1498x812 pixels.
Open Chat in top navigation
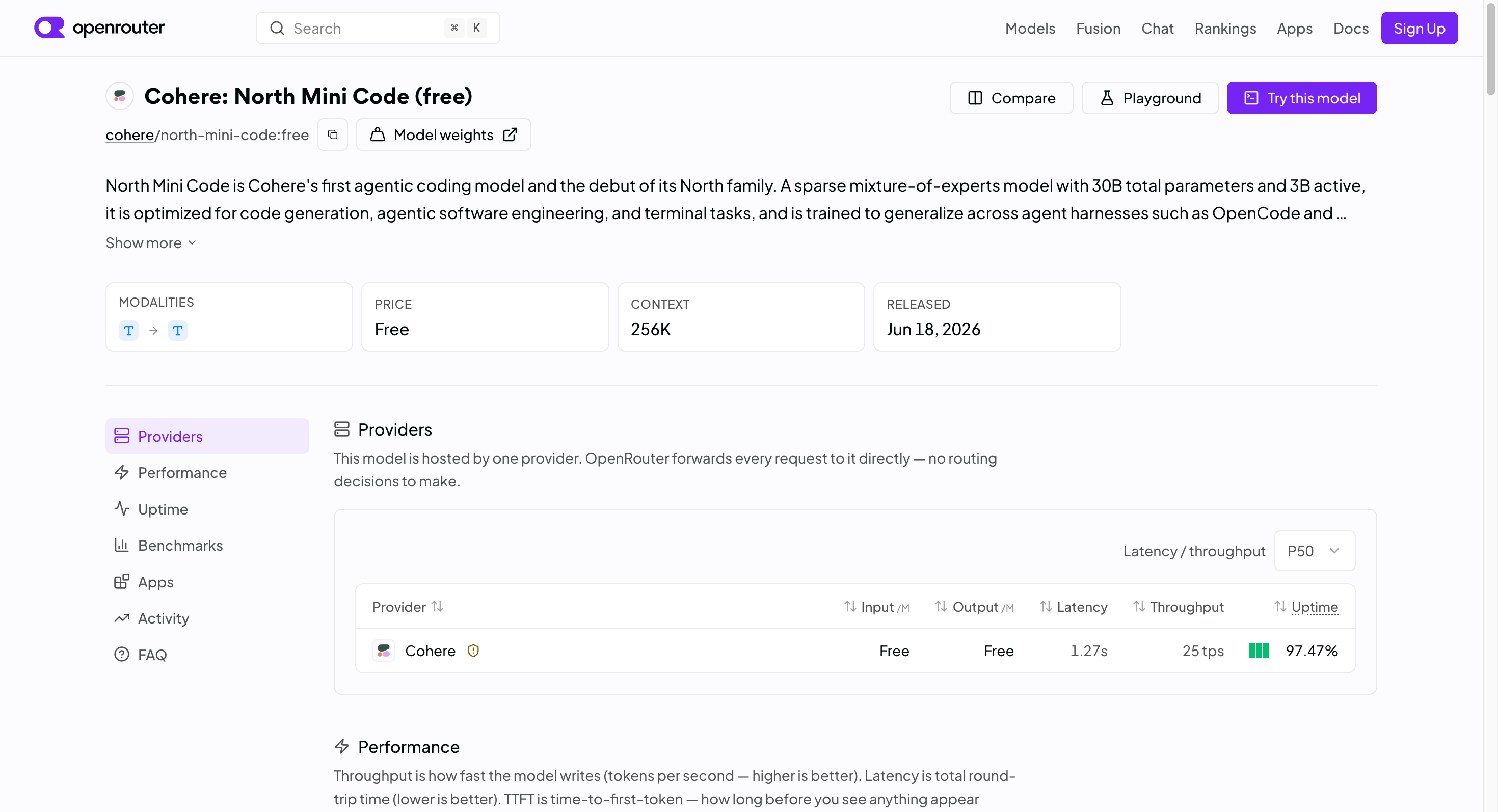coord(1157,29)
